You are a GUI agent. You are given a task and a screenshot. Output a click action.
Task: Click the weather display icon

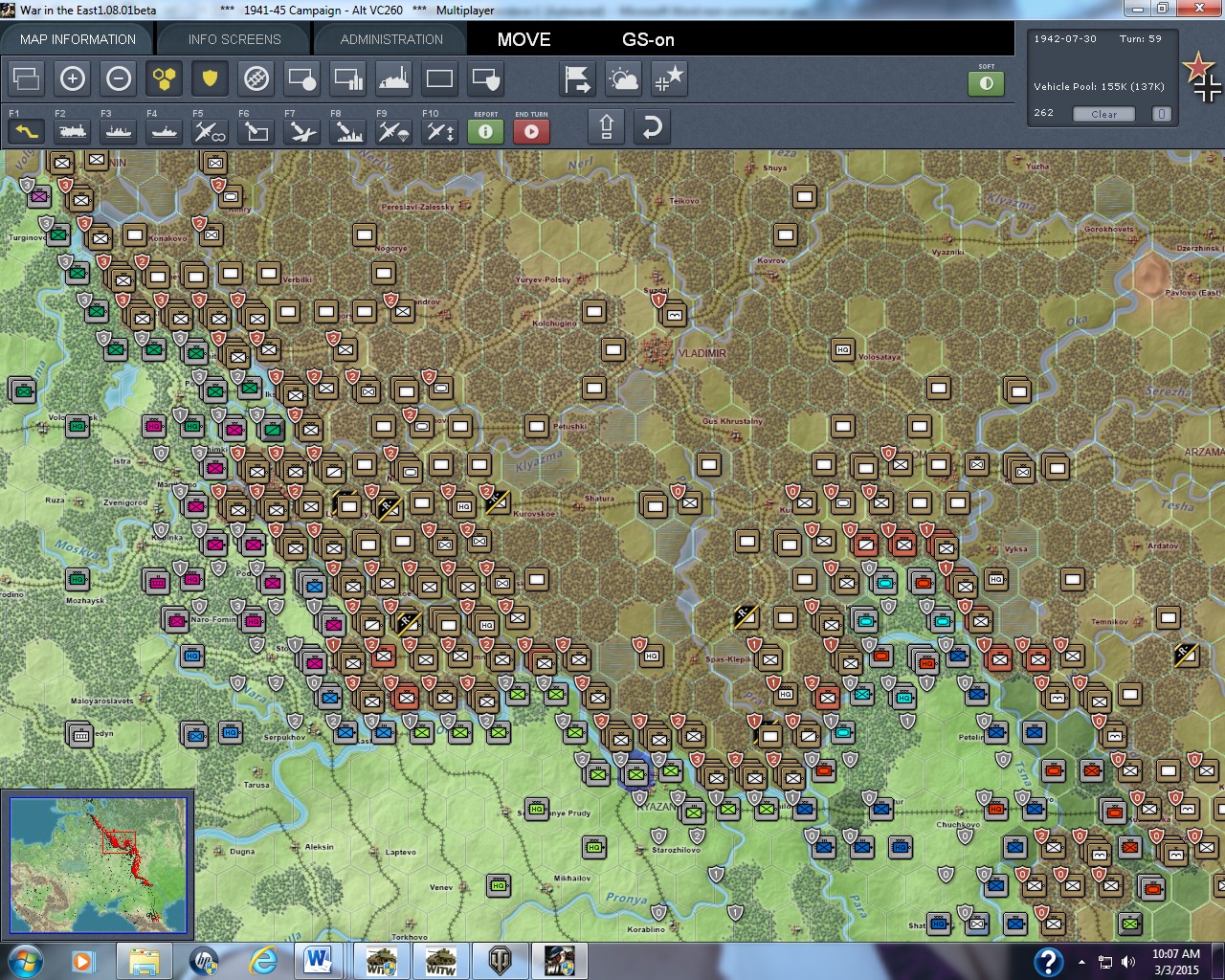tap(624, 79)
